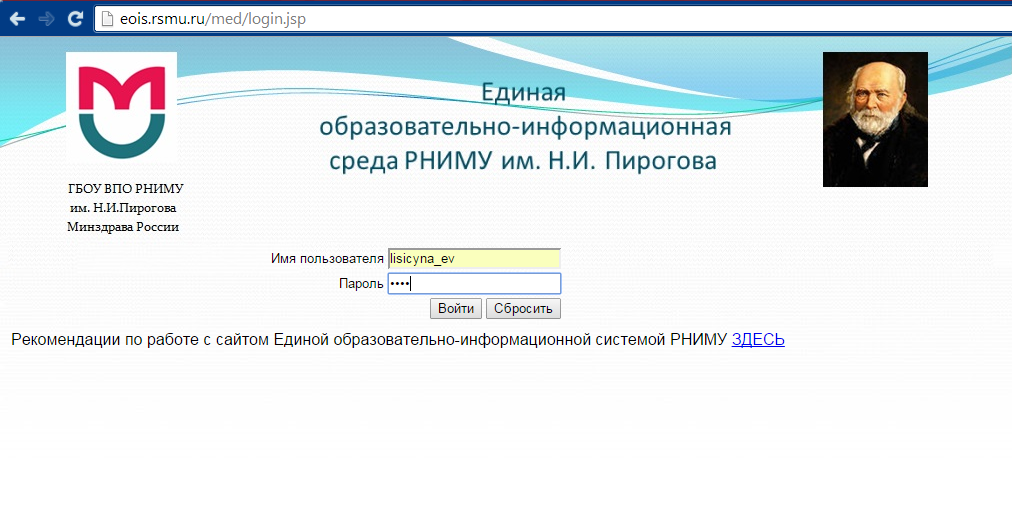
Task: Click the text 'Минздрава России'
Action: click(x=123, y=227)
